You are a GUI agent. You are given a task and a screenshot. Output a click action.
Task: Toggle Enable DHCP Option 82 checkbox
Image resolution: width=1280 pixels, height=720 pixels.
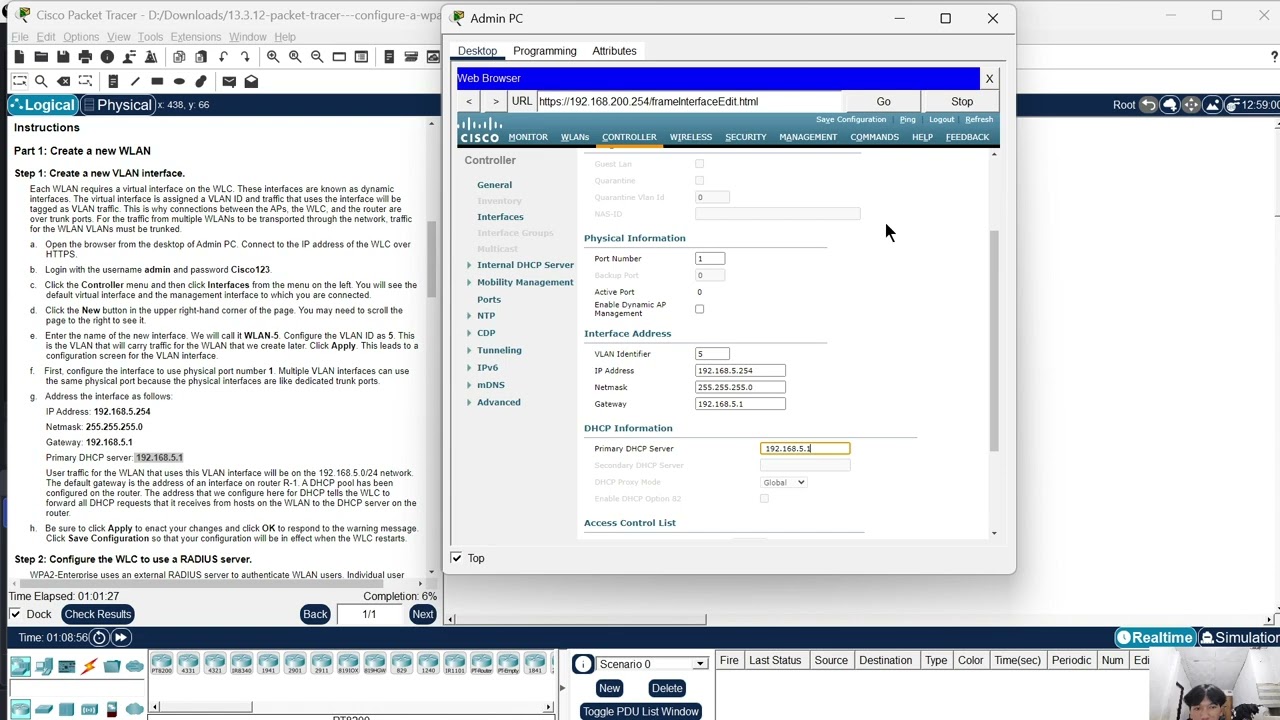[x=764, y=499]
